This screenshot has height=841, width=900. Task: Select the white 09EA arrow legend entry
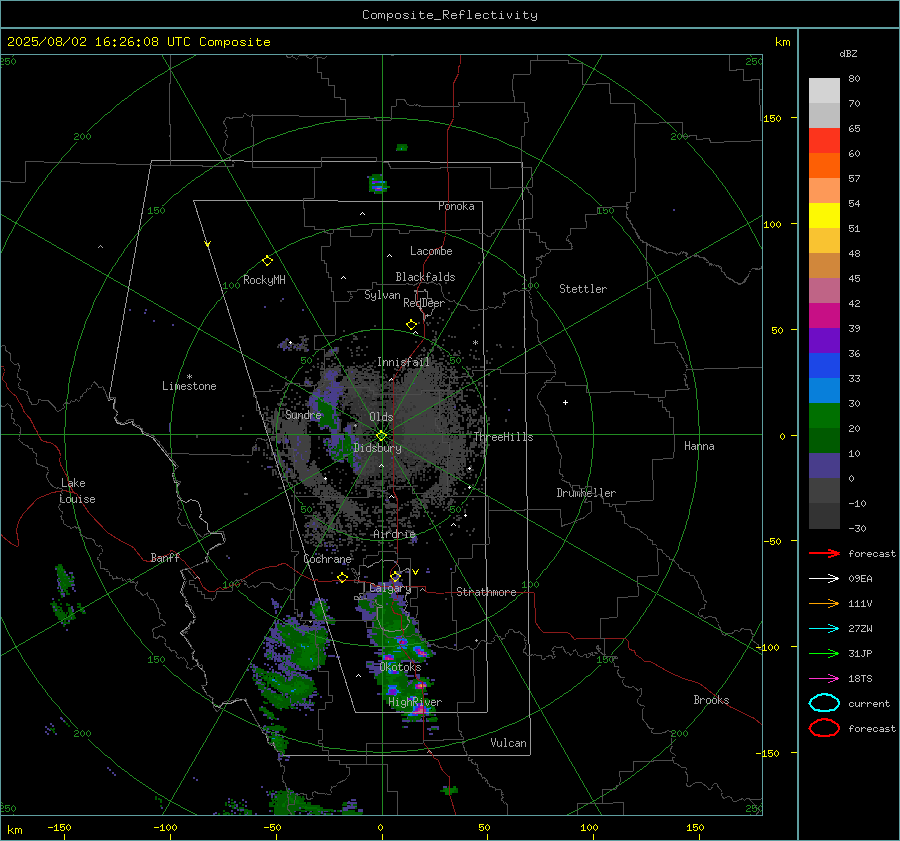(x=824, y=578)
